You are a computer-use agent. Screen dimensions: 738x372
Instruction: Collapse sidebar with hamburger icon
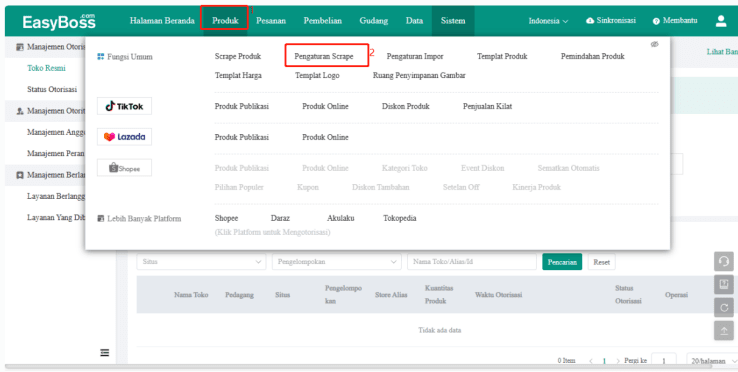(x=104, y=352)
